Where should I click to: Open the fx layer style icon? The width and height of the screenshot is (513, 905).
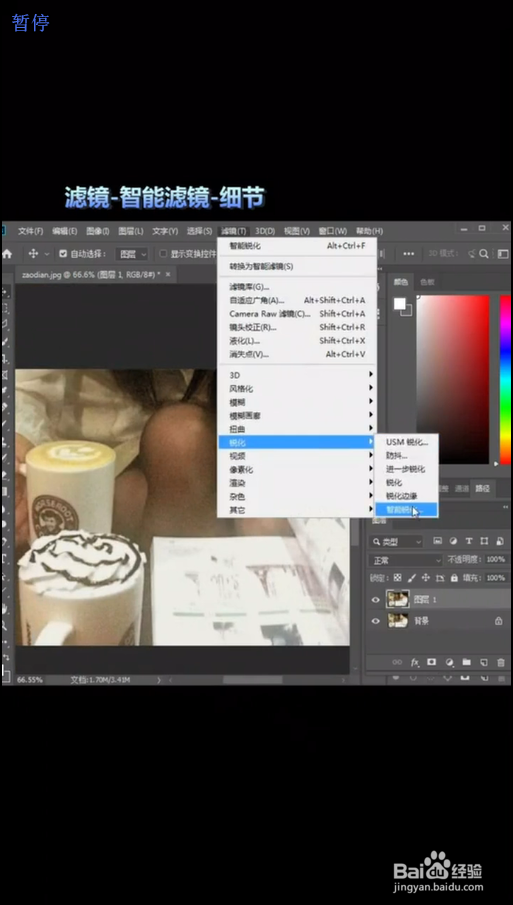coord(414,662)
